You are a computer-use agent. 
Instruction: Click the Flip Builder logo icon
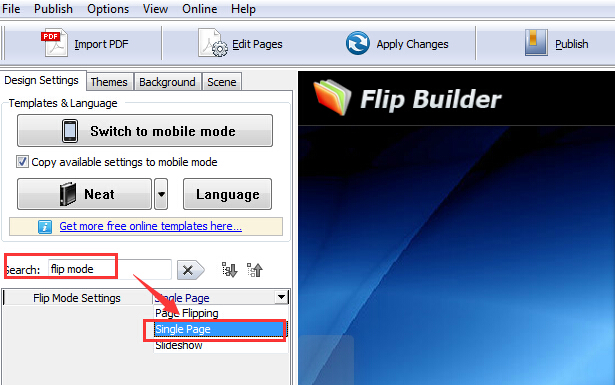[x=332, y=97]
